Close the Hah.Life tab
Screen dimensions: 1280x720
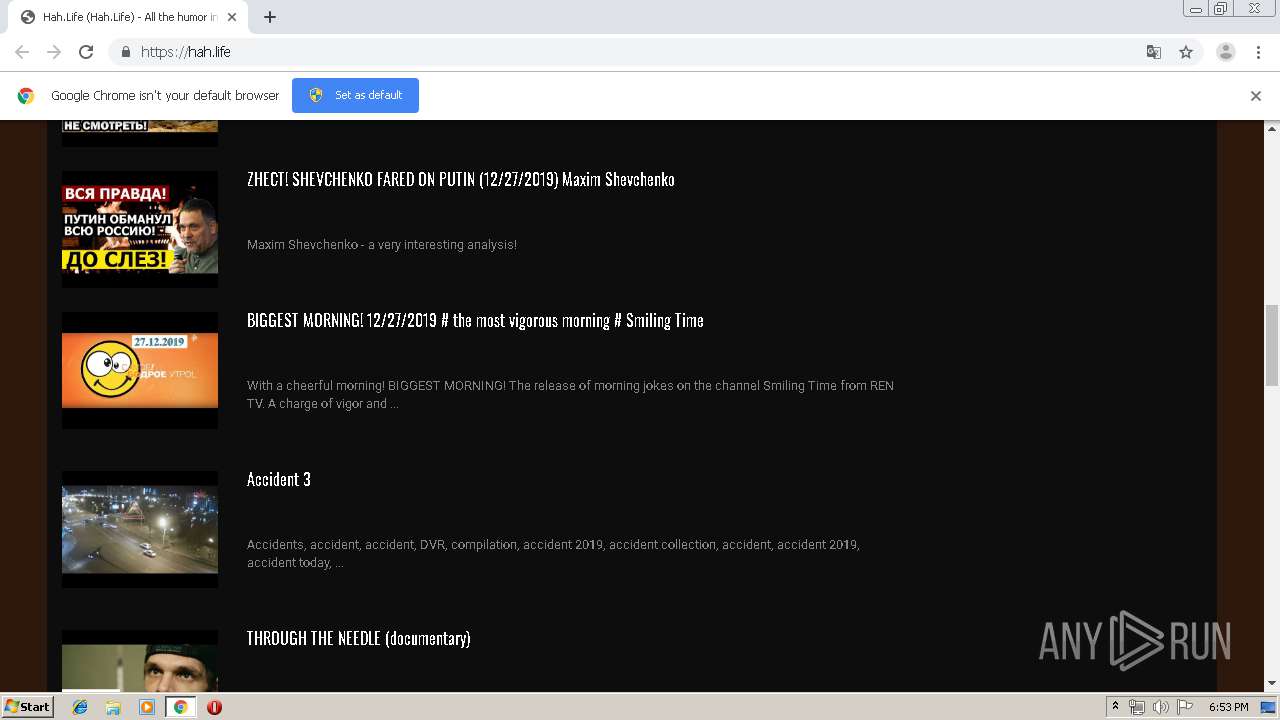click(x=233, y=17)
